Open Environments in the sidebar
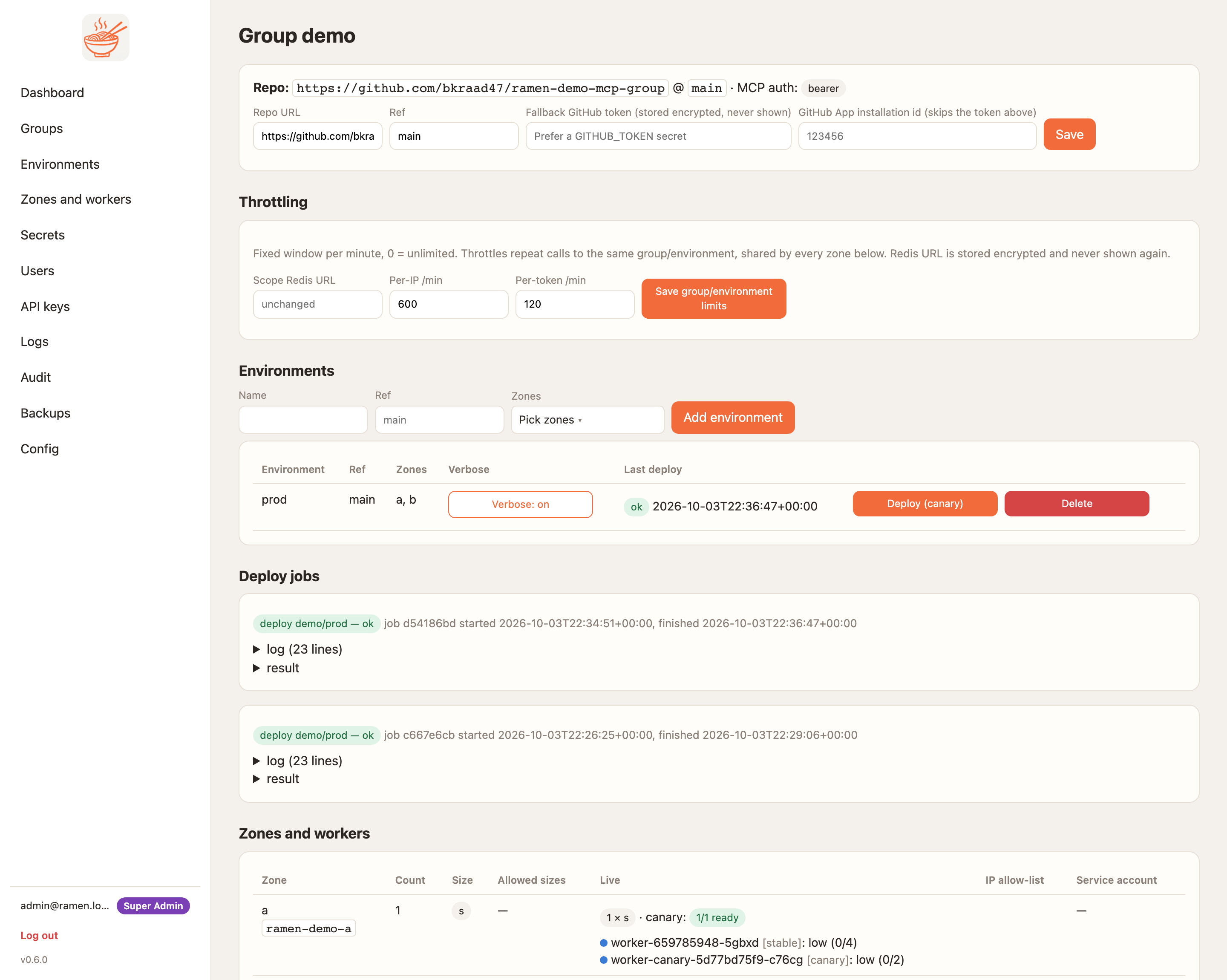This screenshot has height=980, width=1227. (60, 164)
